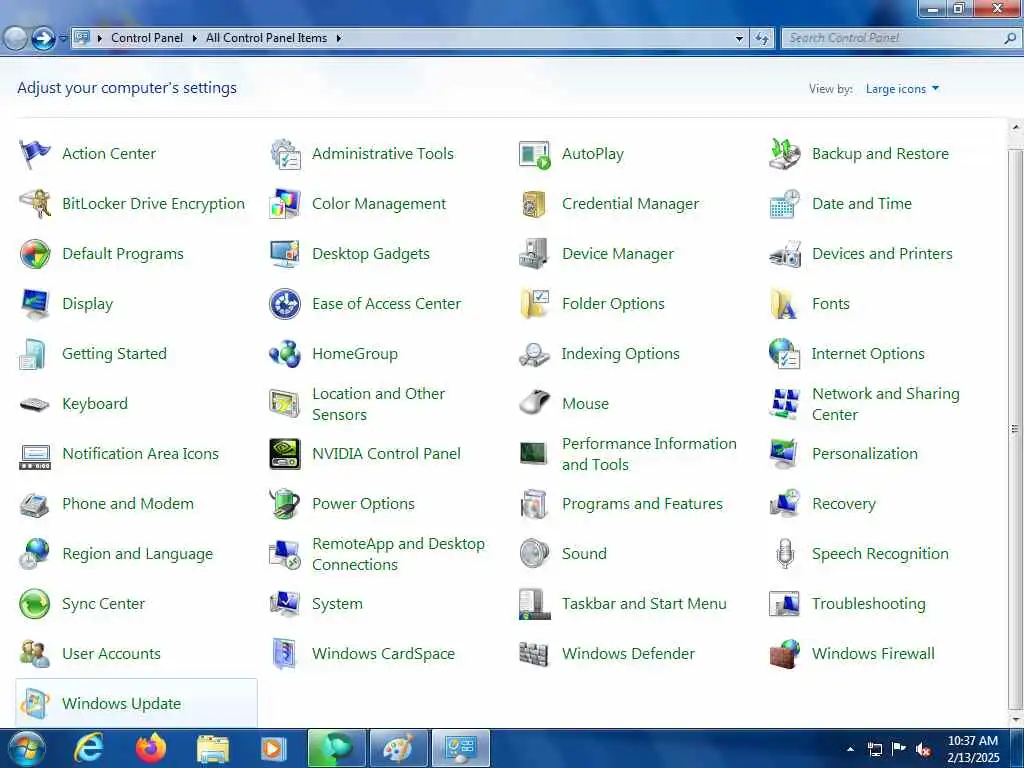Open the Speech Recognition microphone icon
This screenshot has height=768, width=1024.
click(x=784, y=554)
